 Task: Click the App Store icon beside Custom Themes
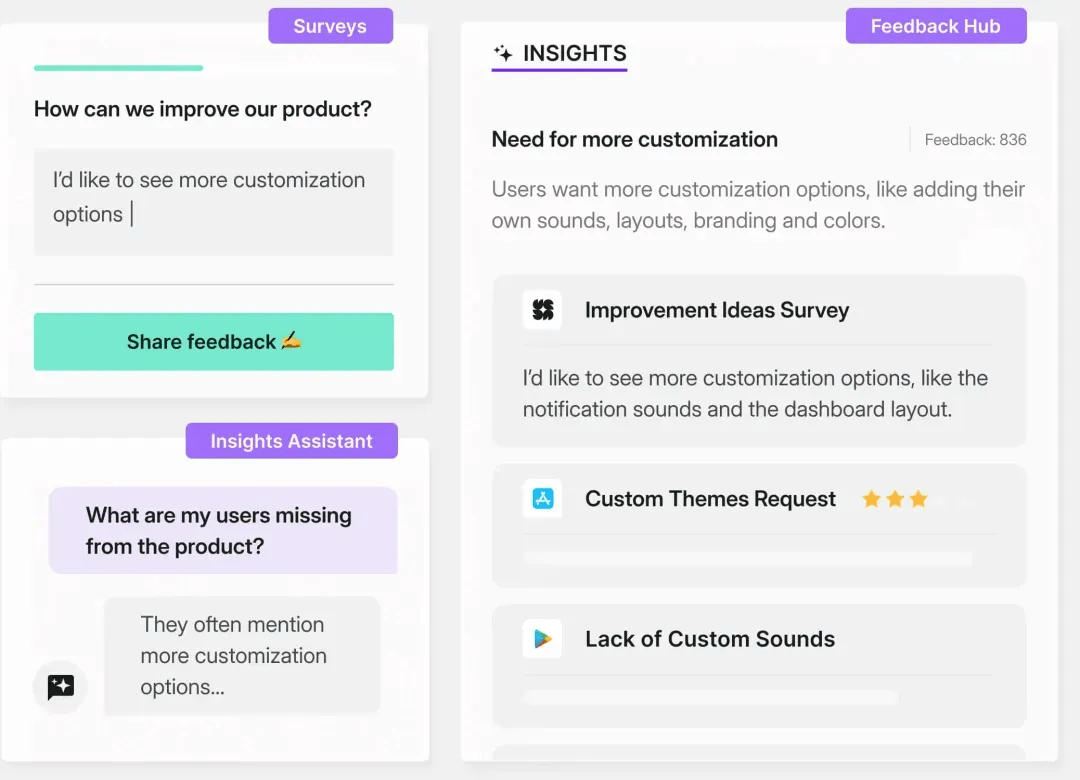coord(542,498)
